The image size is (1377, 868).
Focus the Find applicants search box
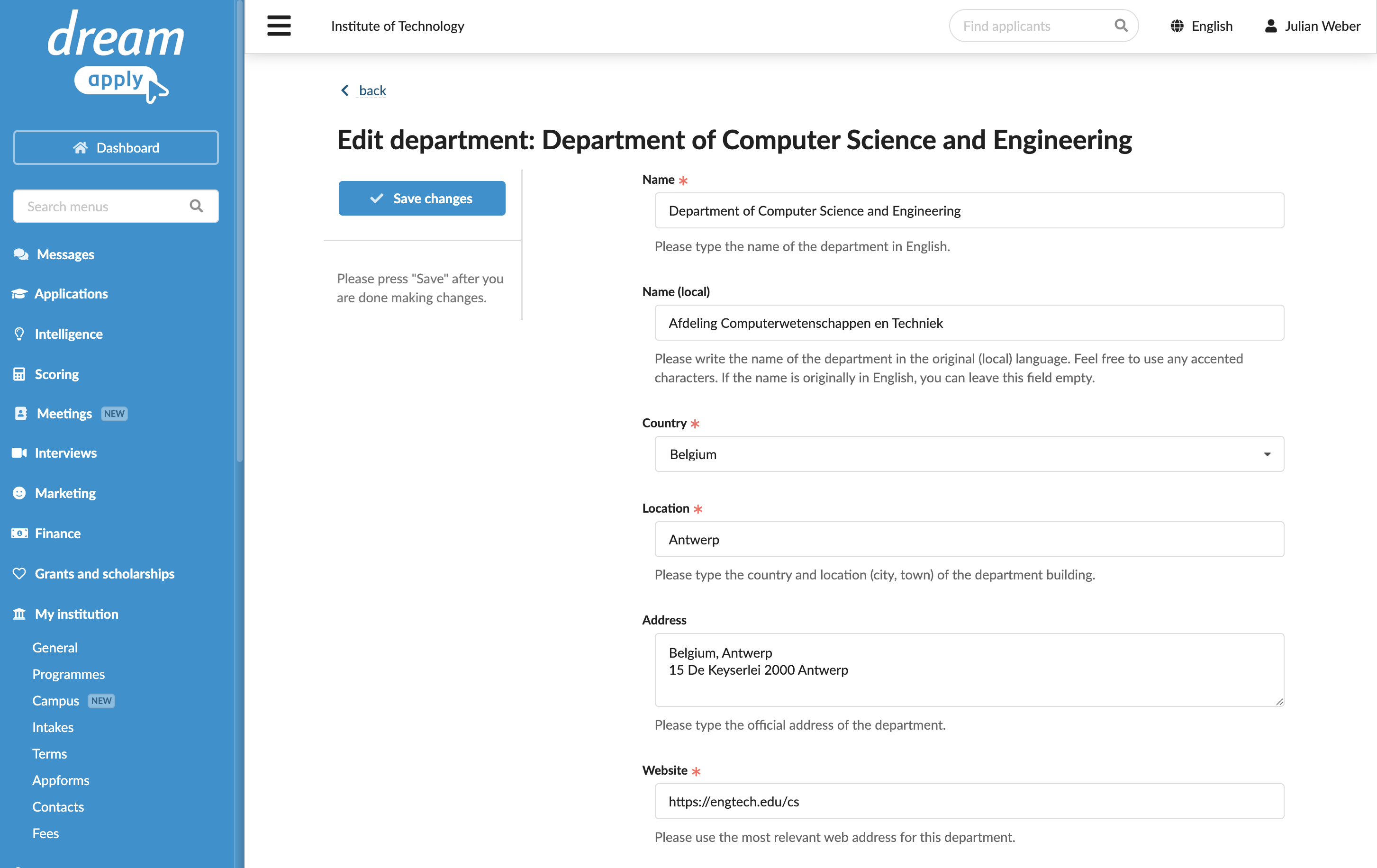click(x=1043, y=26)
